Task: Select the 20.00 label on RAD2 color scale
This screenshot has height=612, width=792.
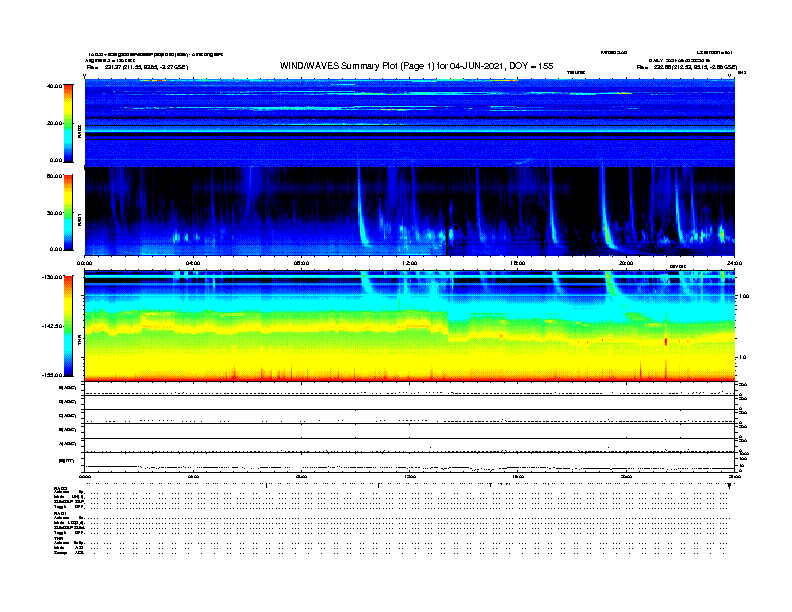Action: [x=54, y=123]
